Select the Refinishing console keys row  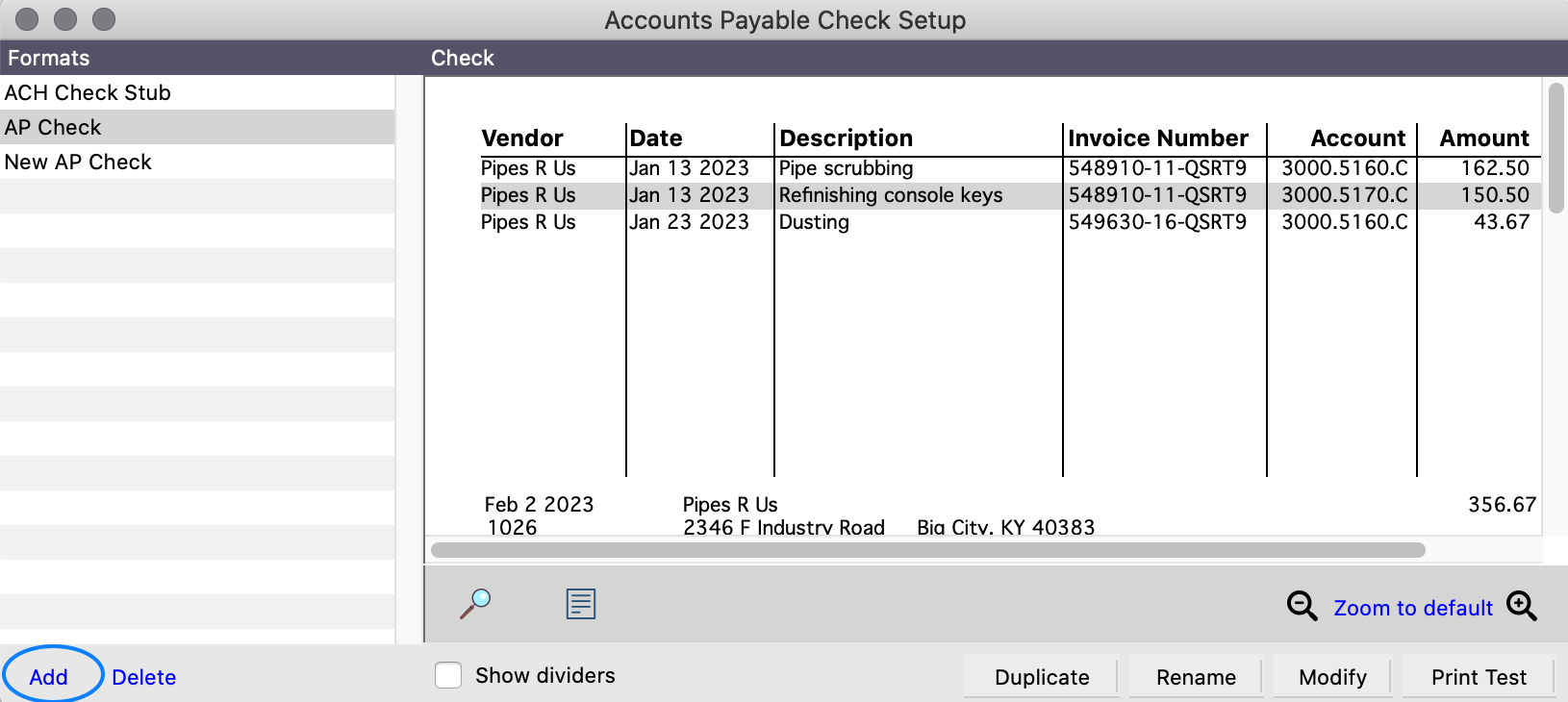click(890, 195)
